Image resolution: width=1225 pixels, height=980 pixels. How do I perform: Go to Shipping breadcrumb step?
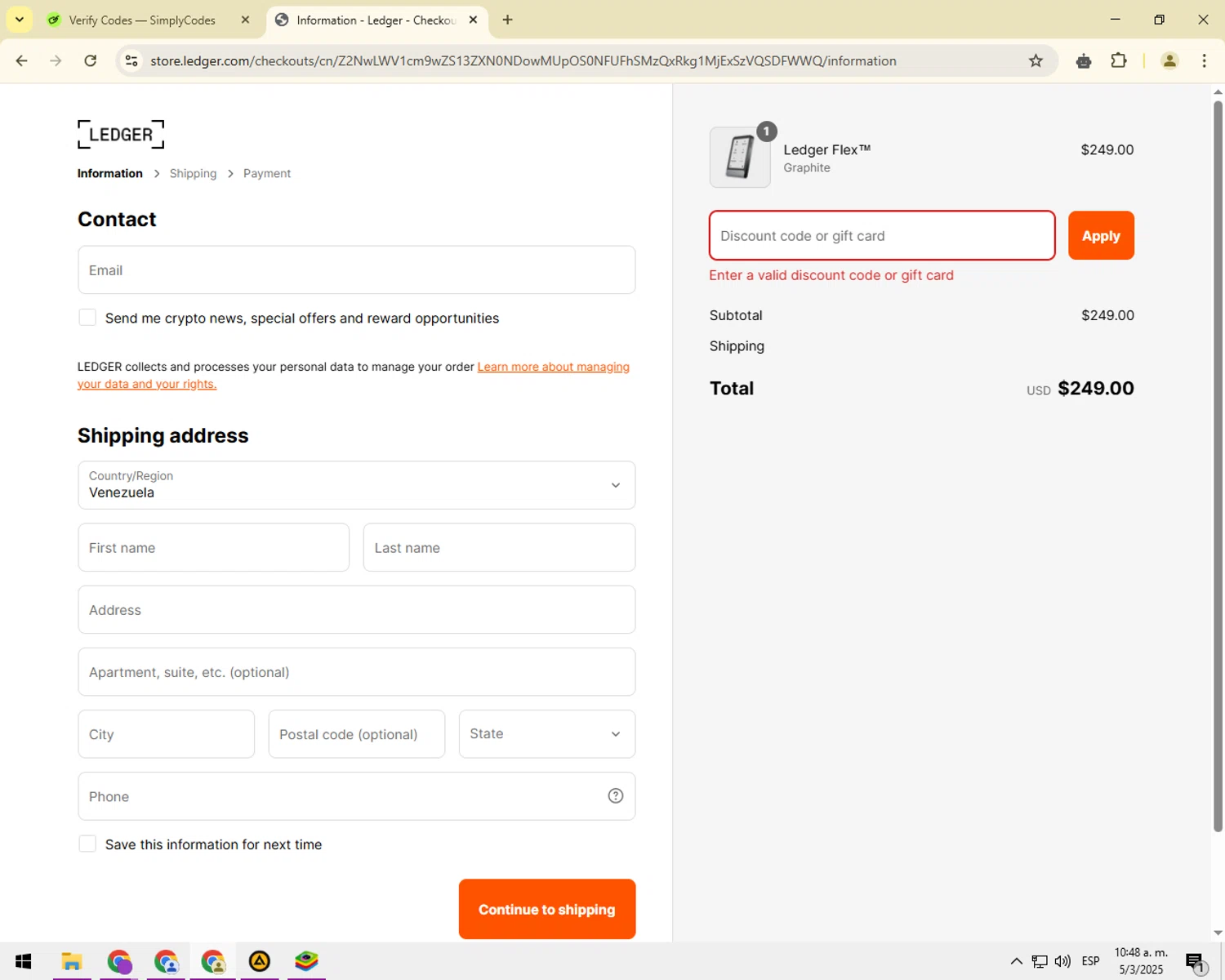click(193, 173)
